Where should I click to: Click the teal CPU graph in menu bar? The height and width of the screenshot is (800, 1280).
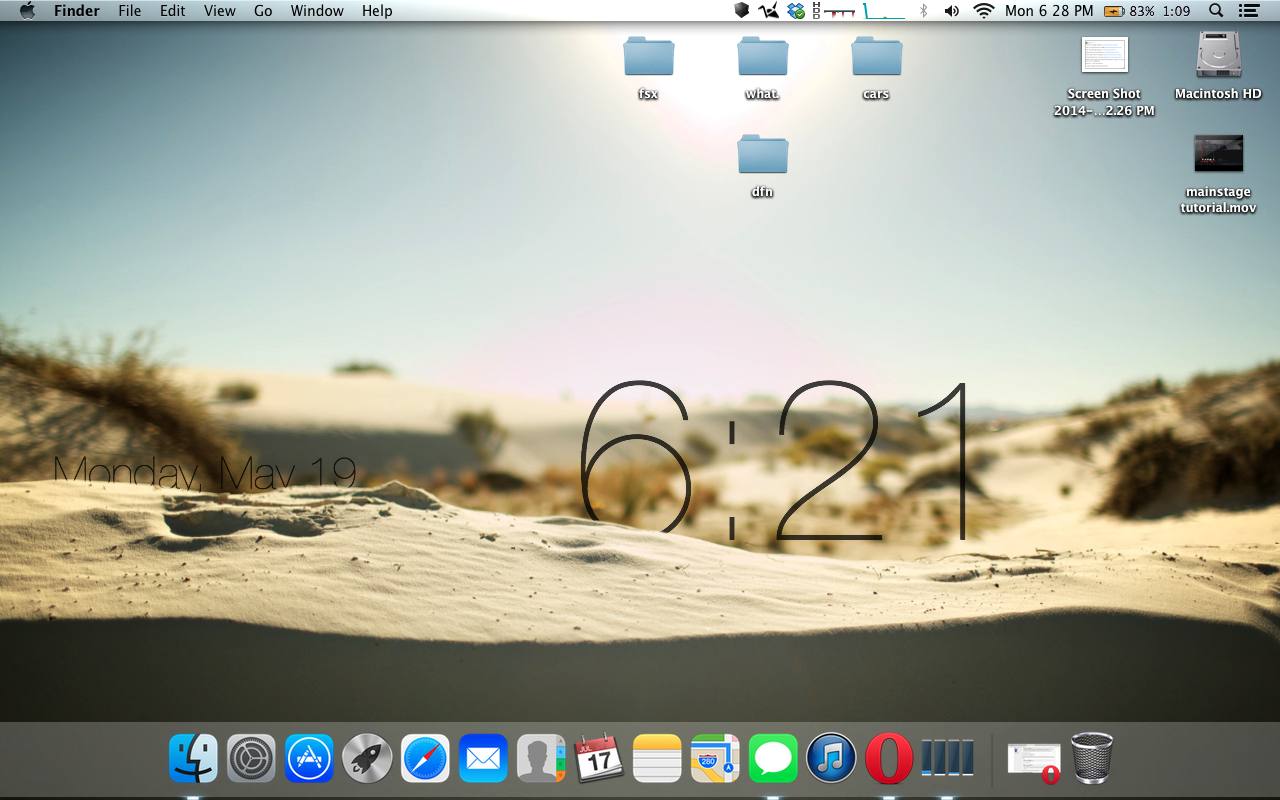click(884, 11)
